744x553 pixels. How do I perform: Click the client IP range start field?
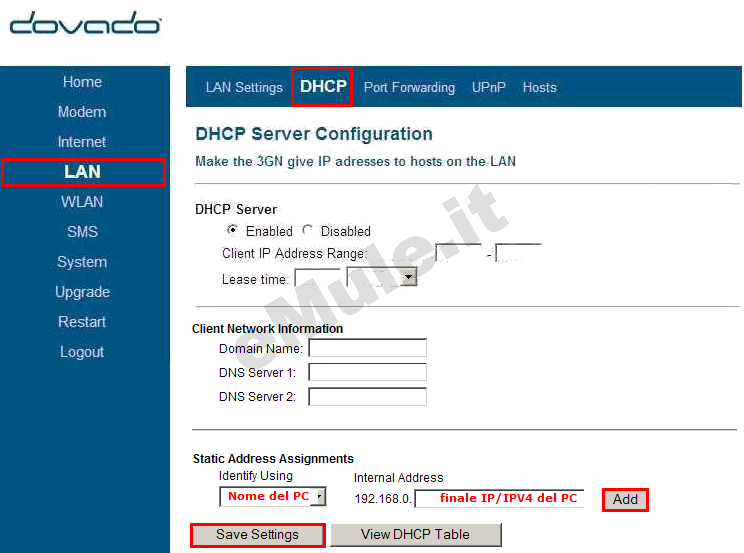point(458,253)
